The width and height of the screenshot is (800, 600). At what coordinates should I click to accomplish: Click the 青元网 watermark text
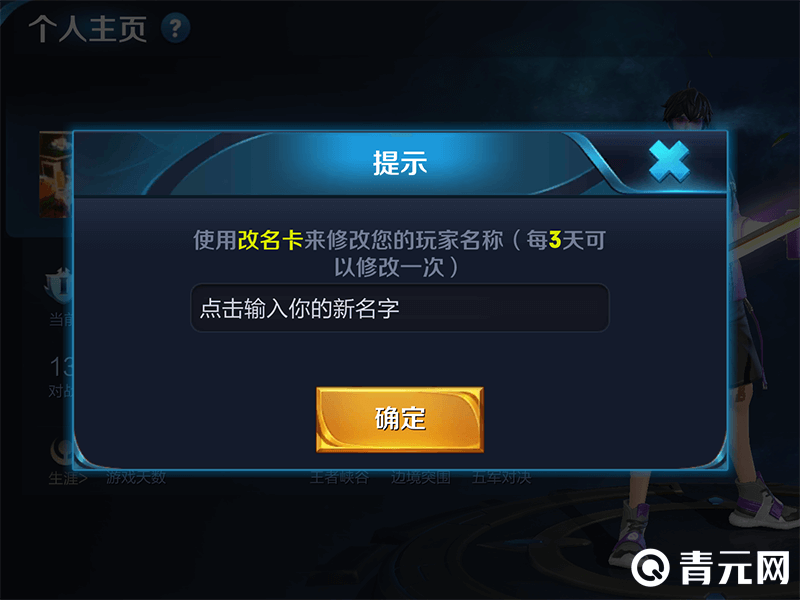pyautogui.click(x=735, y=567)
